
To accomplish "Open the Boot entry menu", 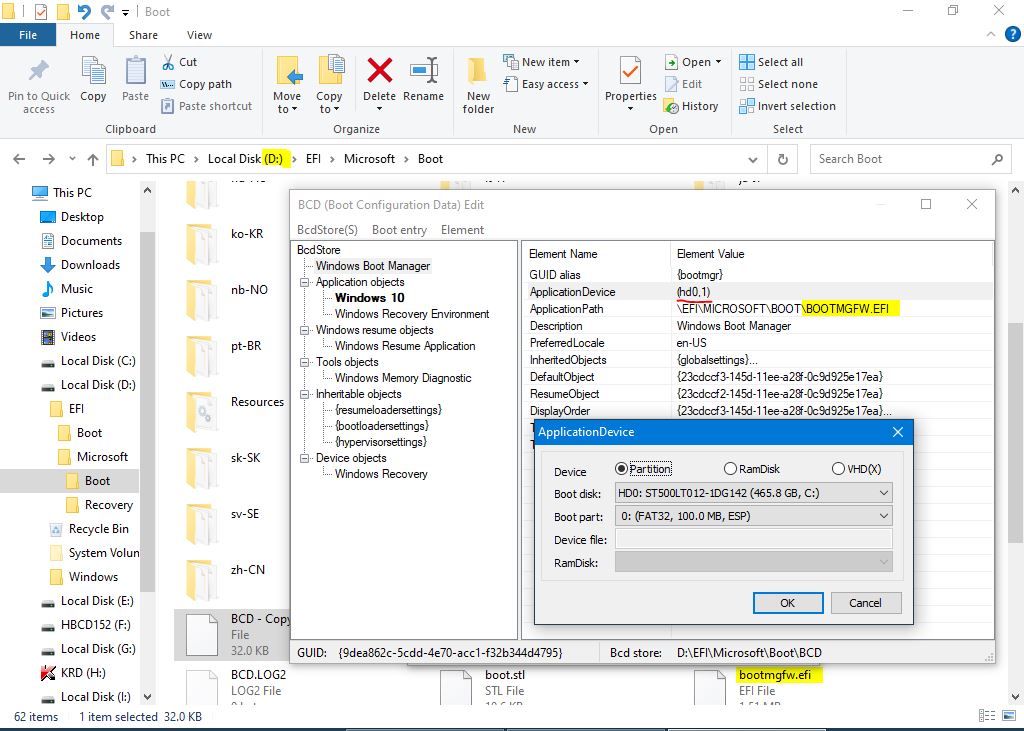I will [399, 230].
